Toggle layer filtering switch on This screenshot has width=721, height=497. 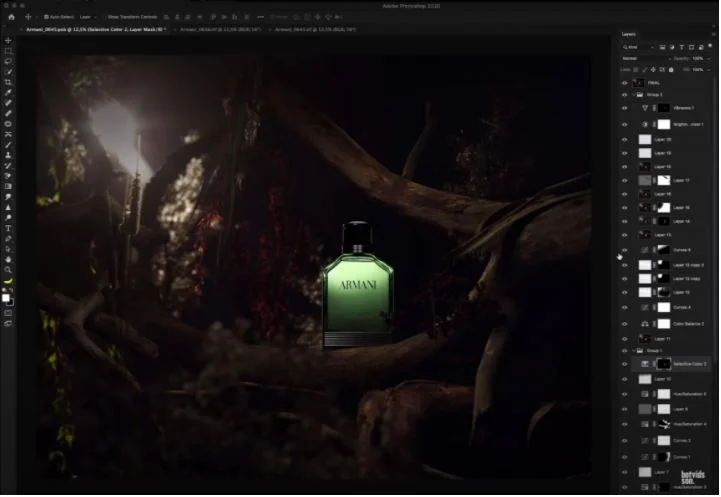[710, 46]
